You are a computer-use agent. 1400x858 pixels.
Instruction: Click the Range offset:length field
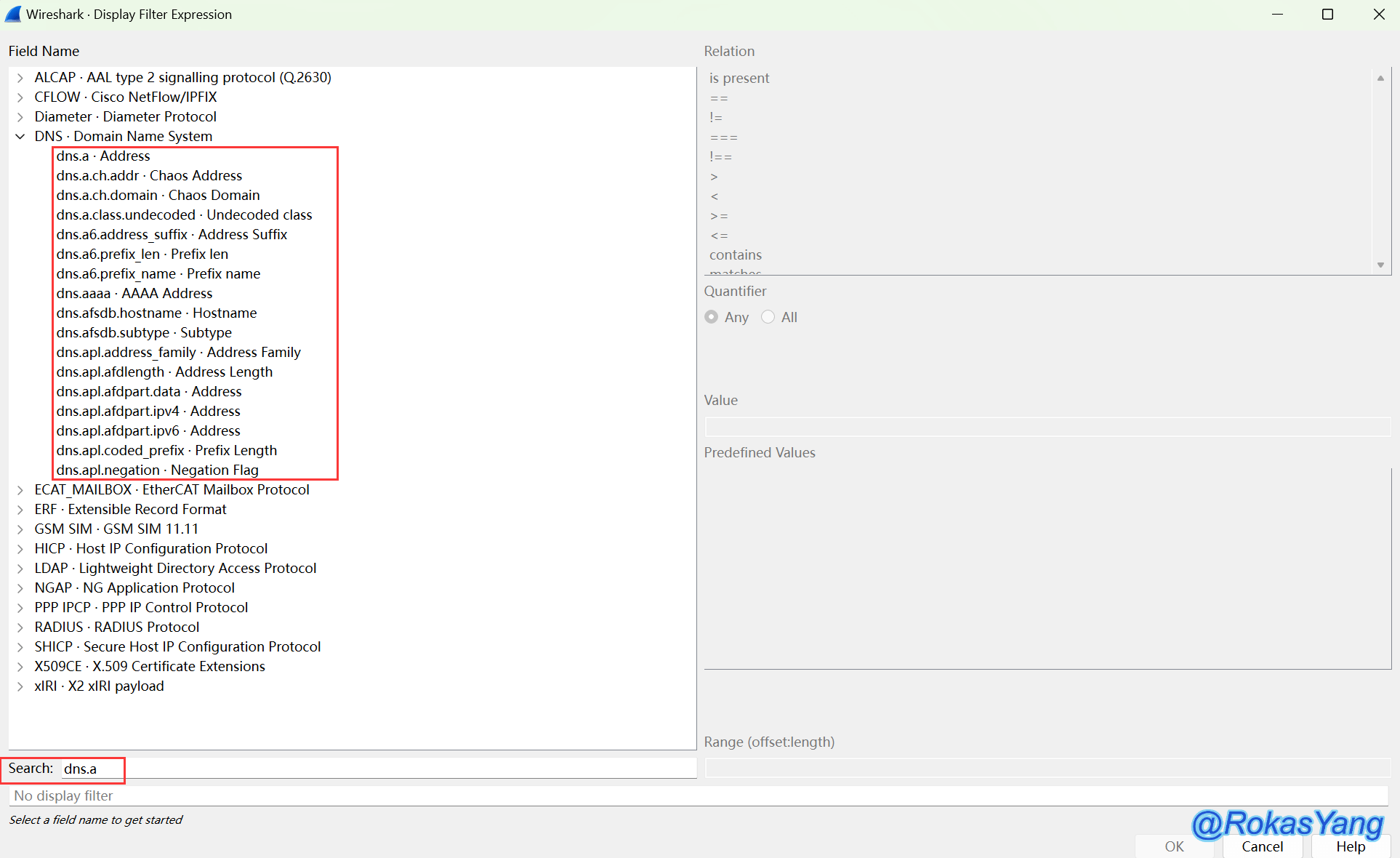(1047, 768)
